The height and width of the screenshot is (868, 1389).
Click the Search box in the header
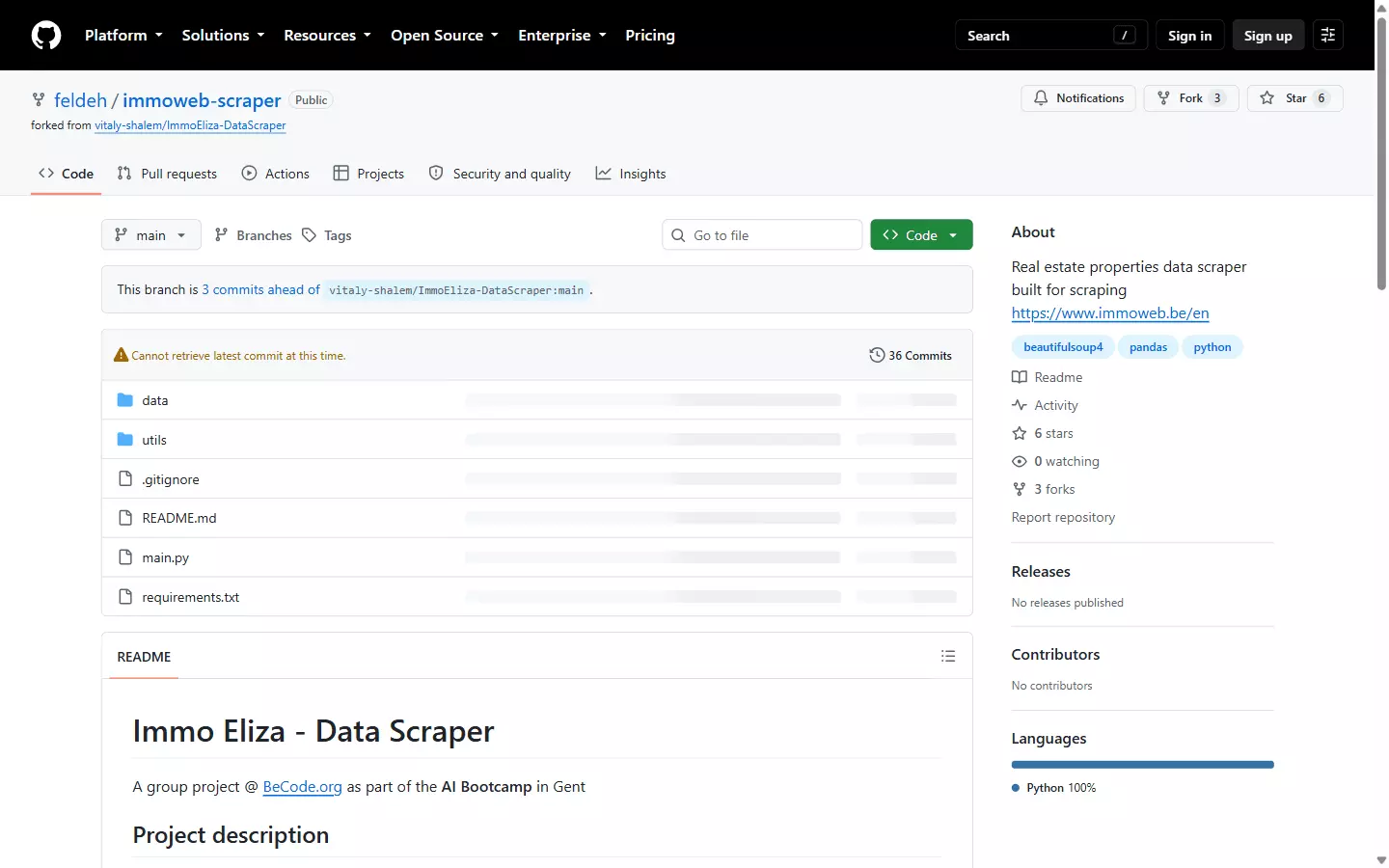point(1051,36)
